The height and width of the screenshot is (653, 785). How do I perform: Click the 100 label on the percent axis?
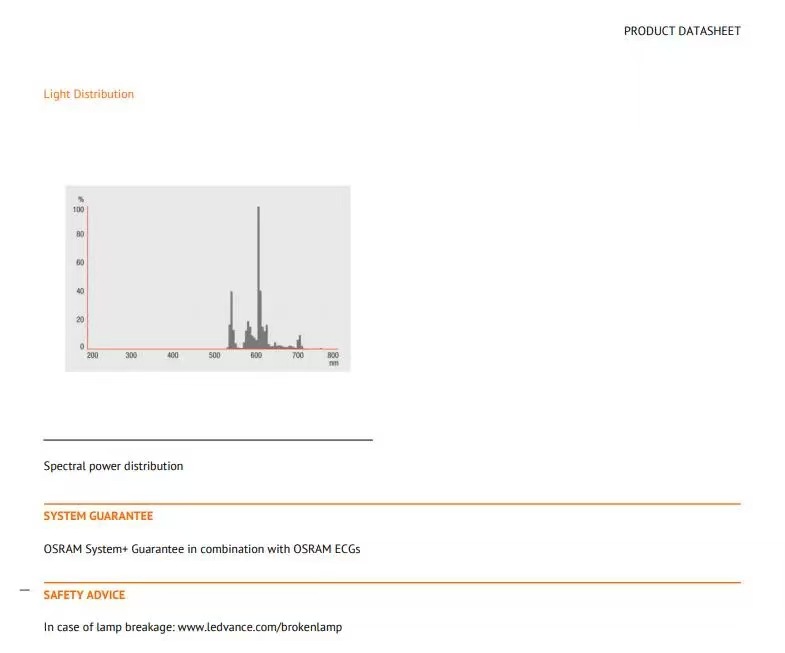[79, 210]
